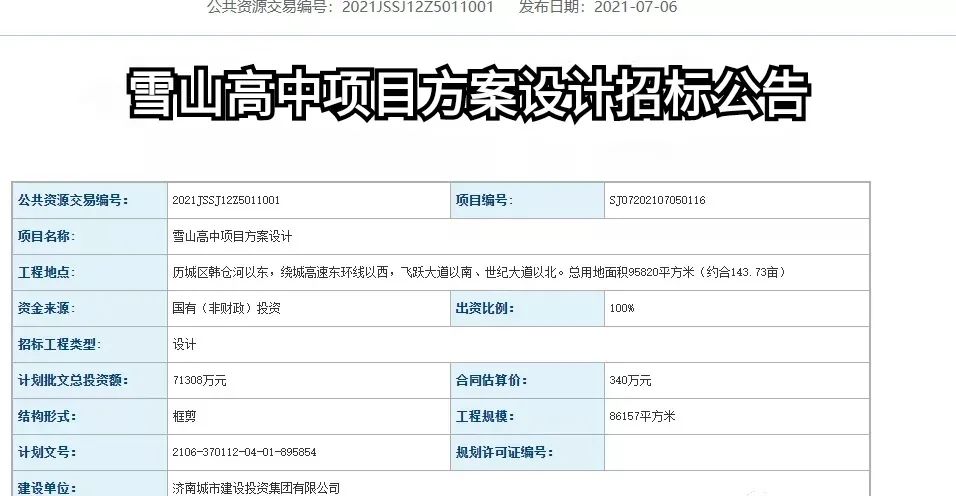Click the 规划许可证编号 label cell
956x496 pixels.
[527, 452]
